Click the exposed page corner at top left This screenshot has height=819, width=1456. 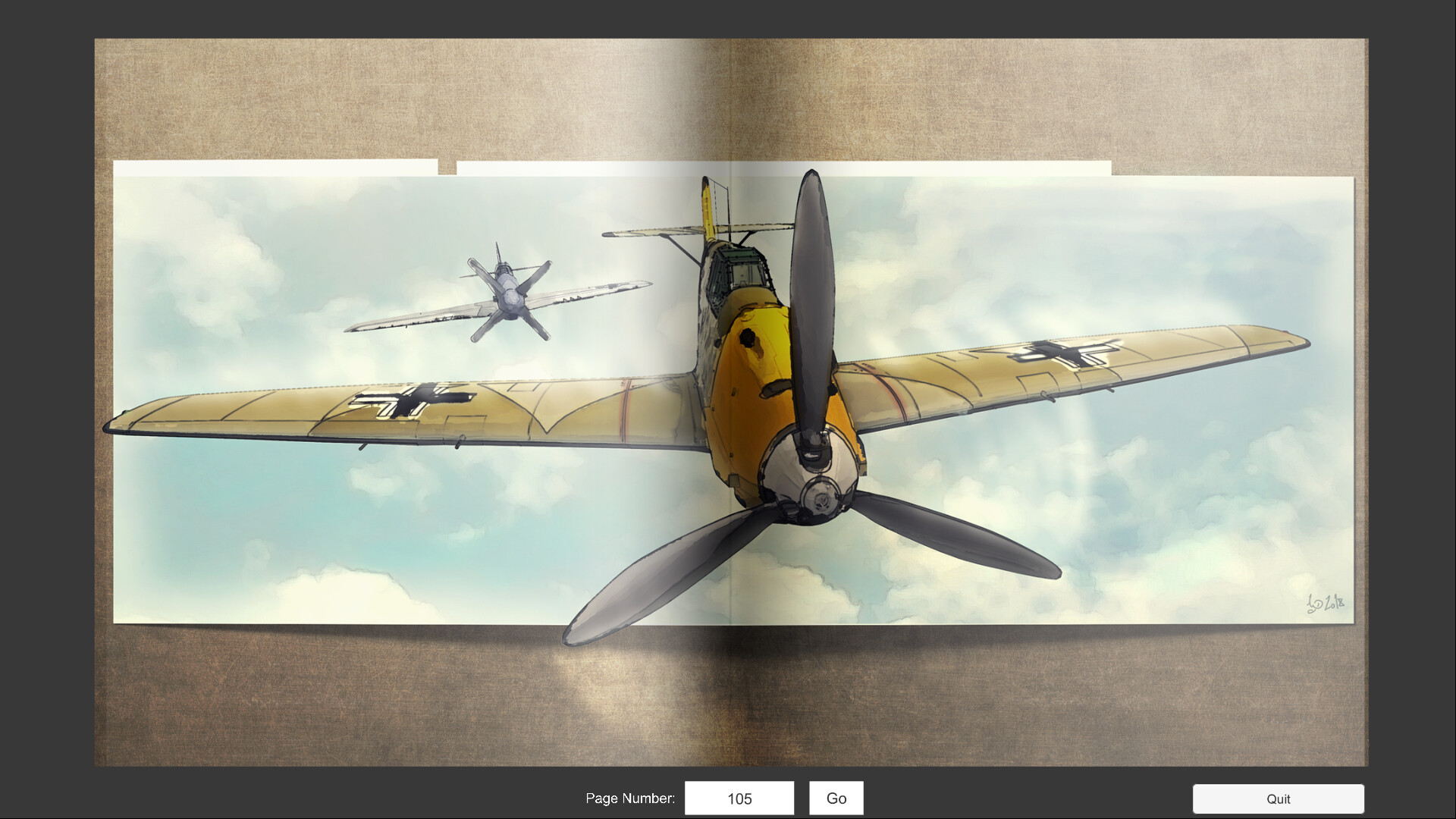(273, 168)
